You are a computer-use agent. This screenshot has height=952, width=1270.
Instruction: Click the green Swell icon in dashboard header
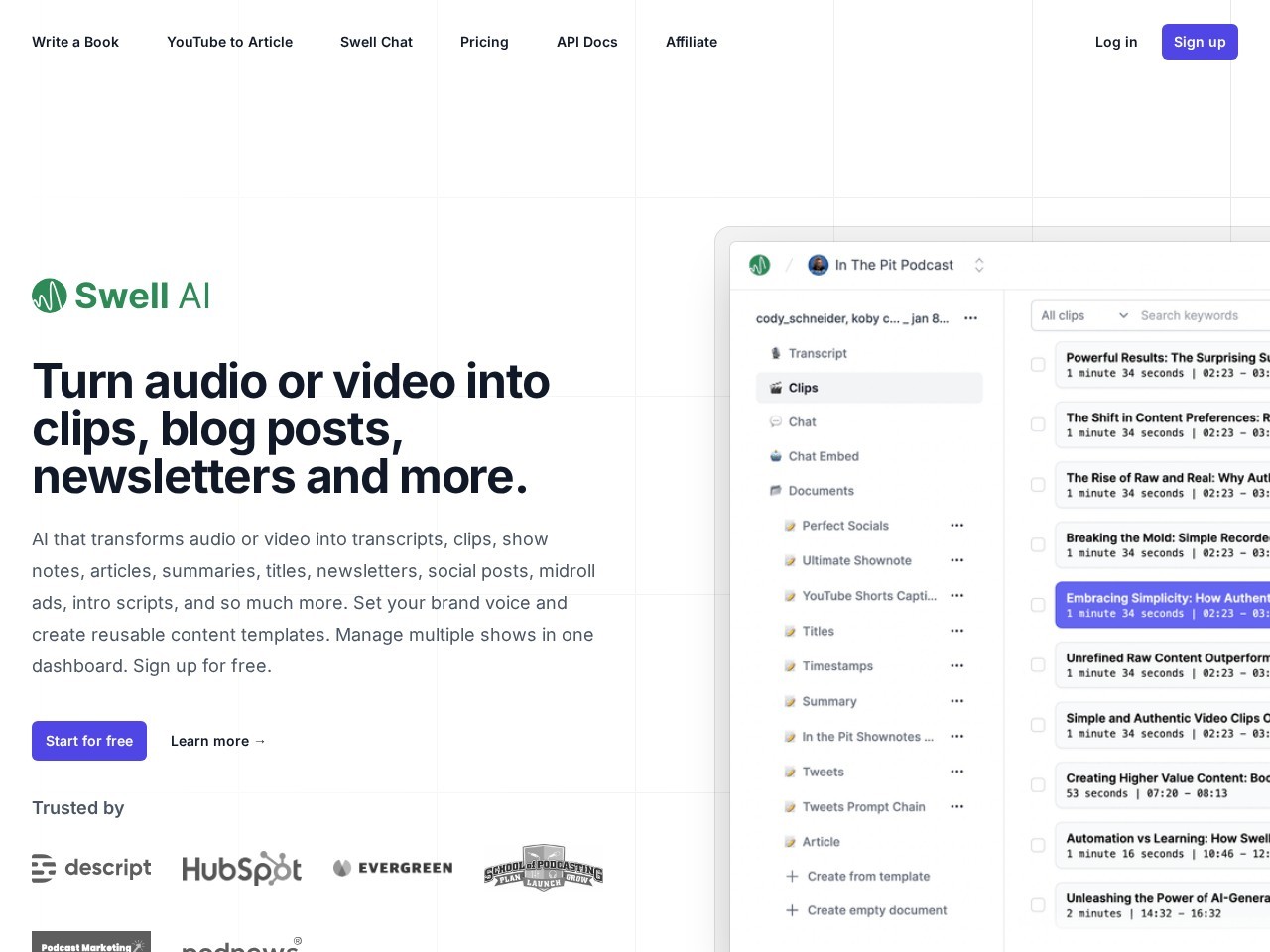760,265
